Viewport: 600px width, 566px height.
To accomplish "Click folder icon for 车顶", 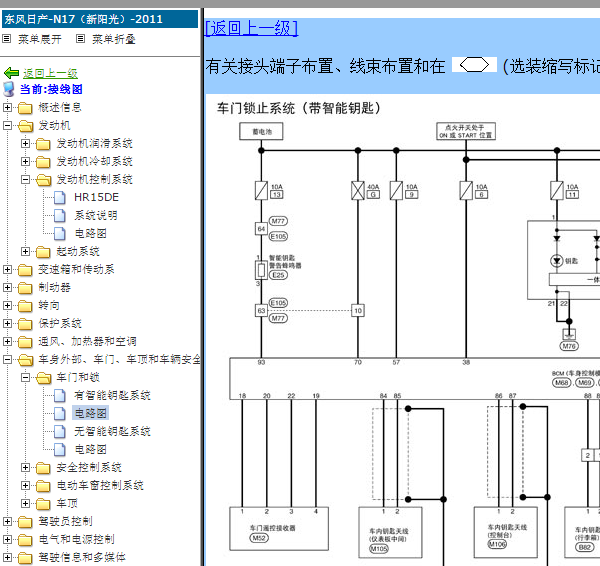I will click(43, 504).
